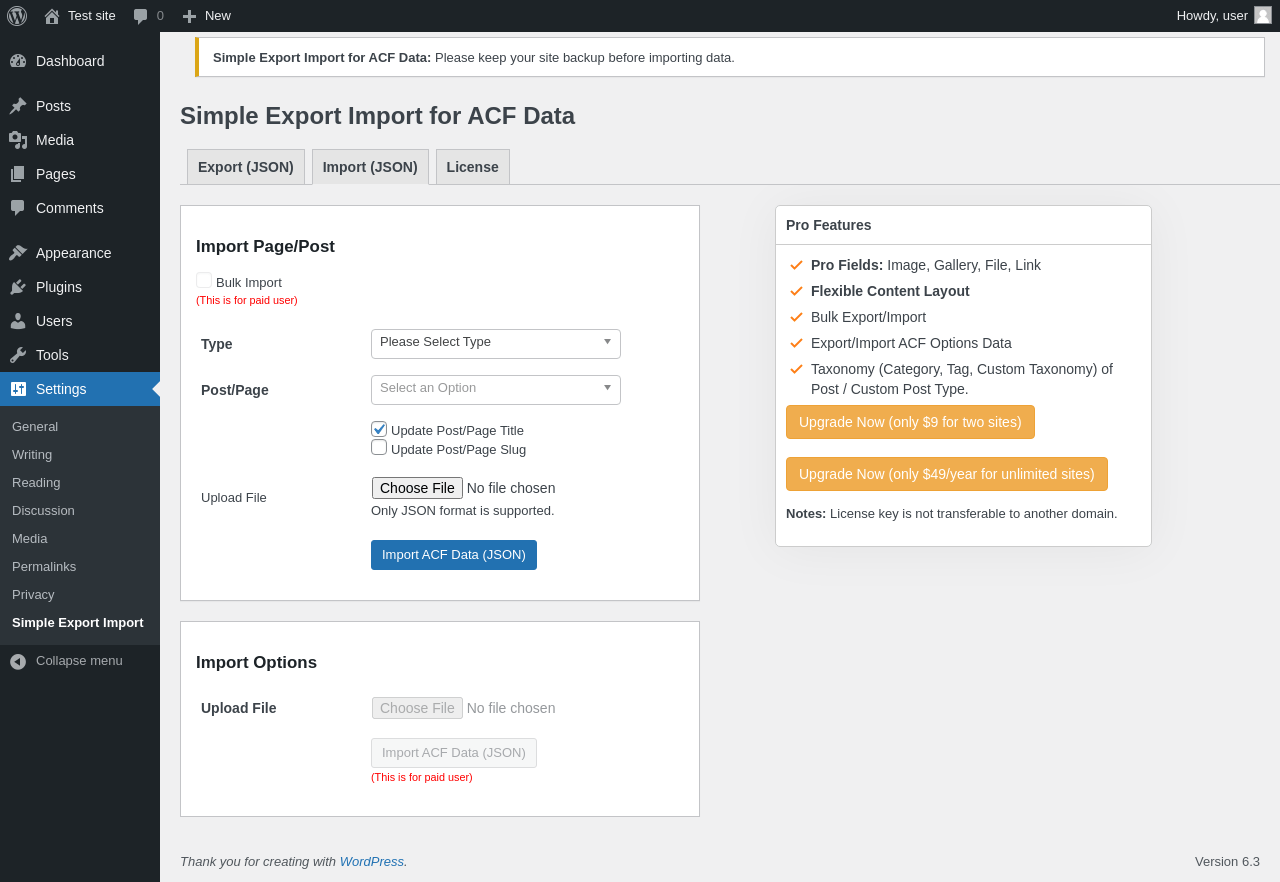Collapse the sidebar menu arrow icon

(18, 661)
